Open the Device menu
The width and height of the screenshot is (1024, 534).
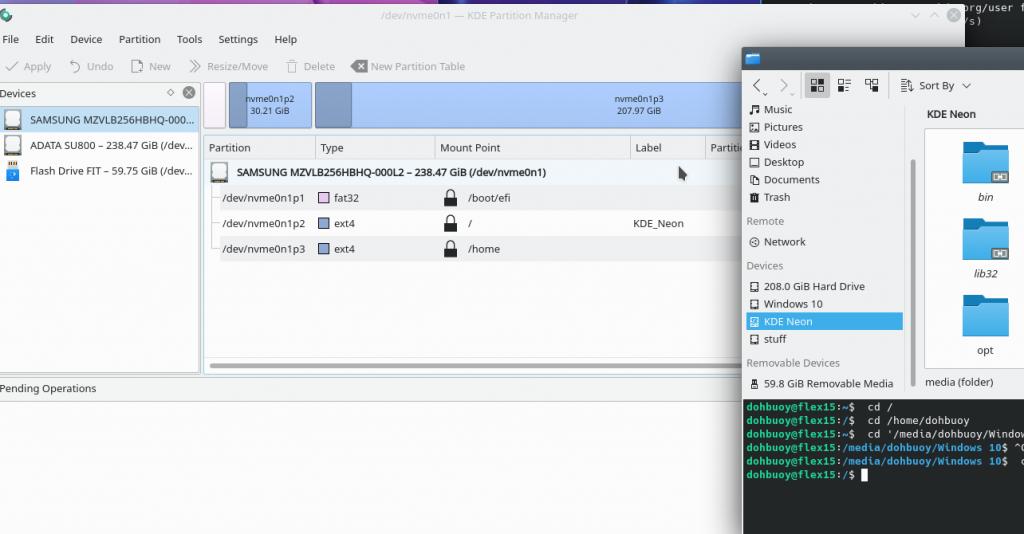(x=86, y=40)
